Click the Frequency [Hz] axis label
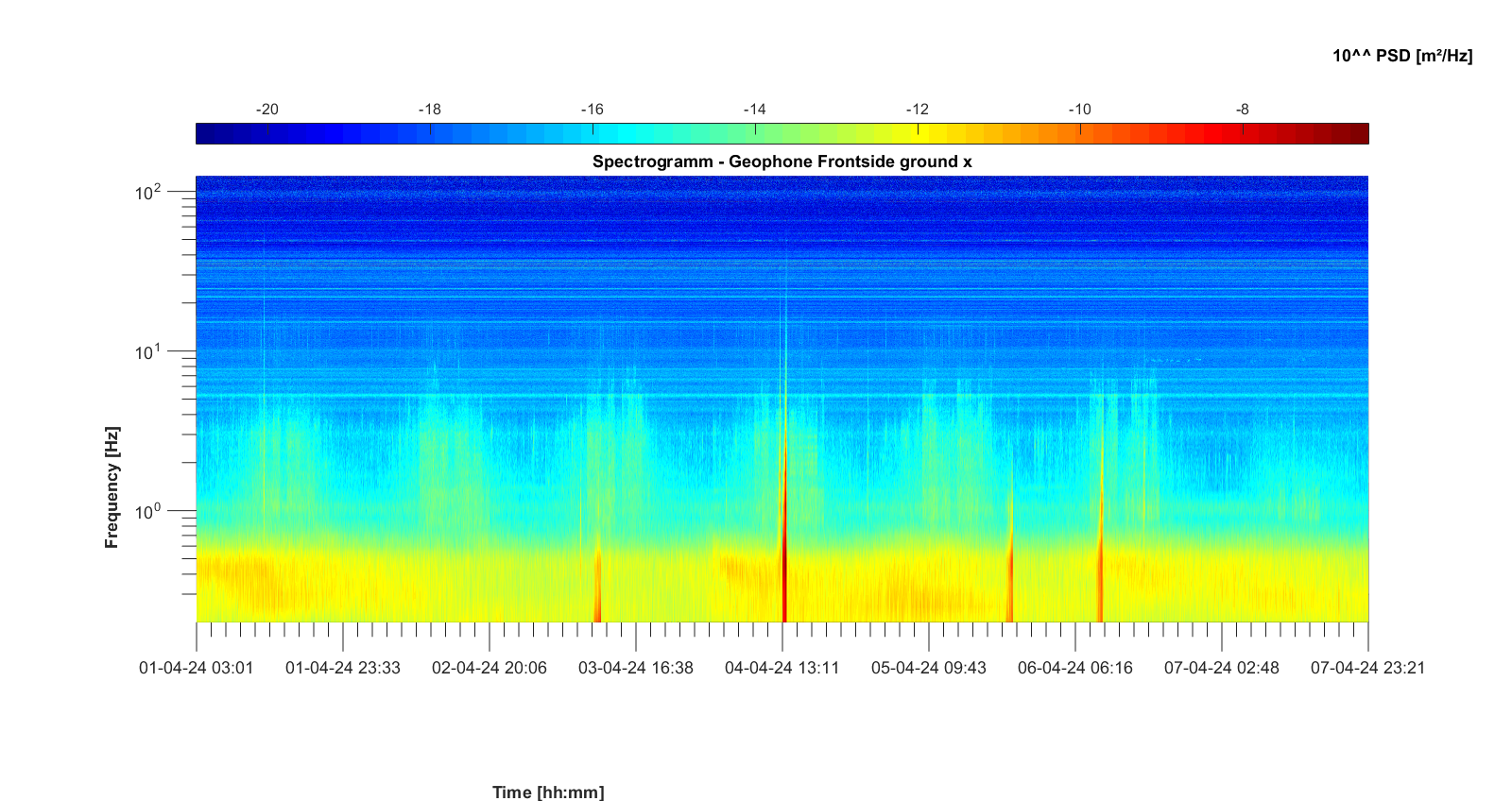This screenshot has width=1512, height=801. click(112, 487)
